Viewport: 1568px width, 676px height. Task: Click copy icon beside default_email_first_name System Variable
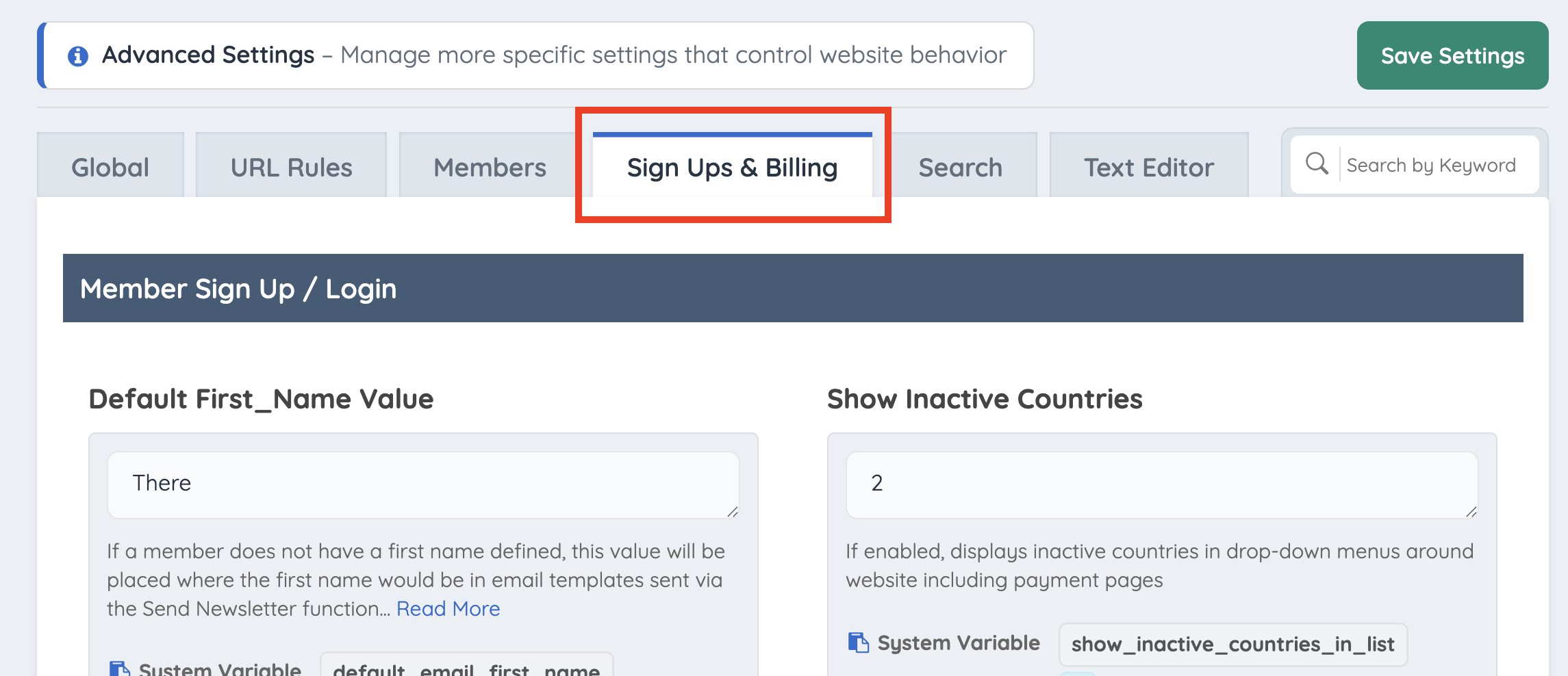[x=120, y=668]
